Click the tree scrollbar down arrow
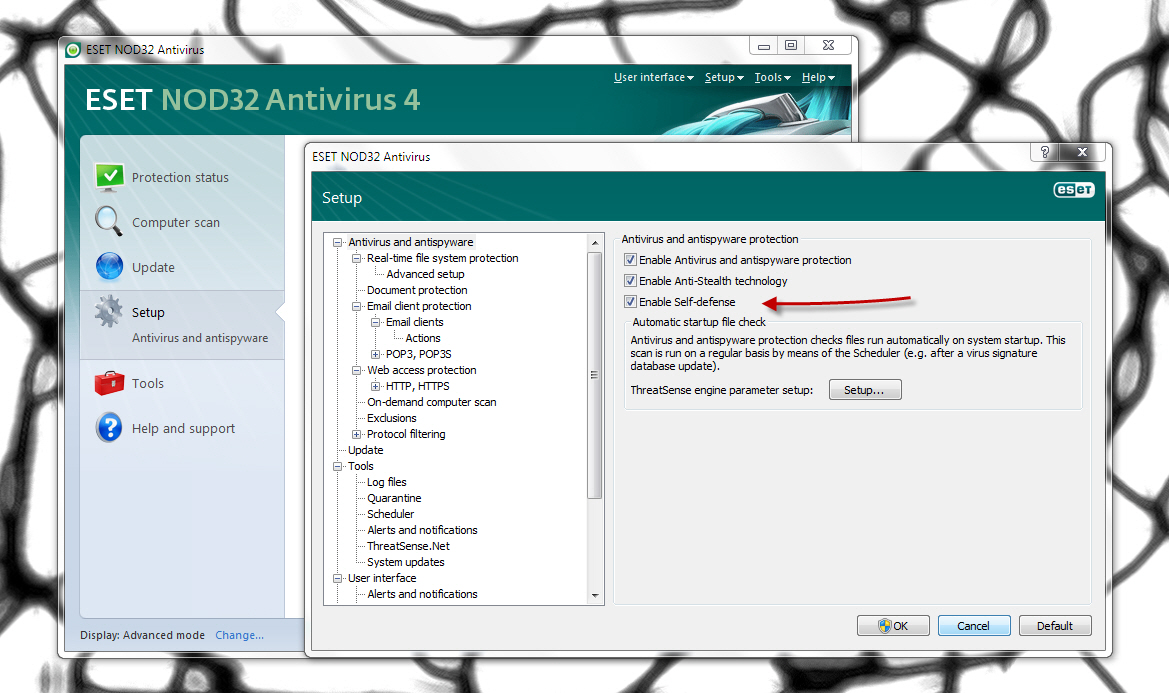Image resolution: width=1169 pixels, height=693 pixels. coord(594,595)
